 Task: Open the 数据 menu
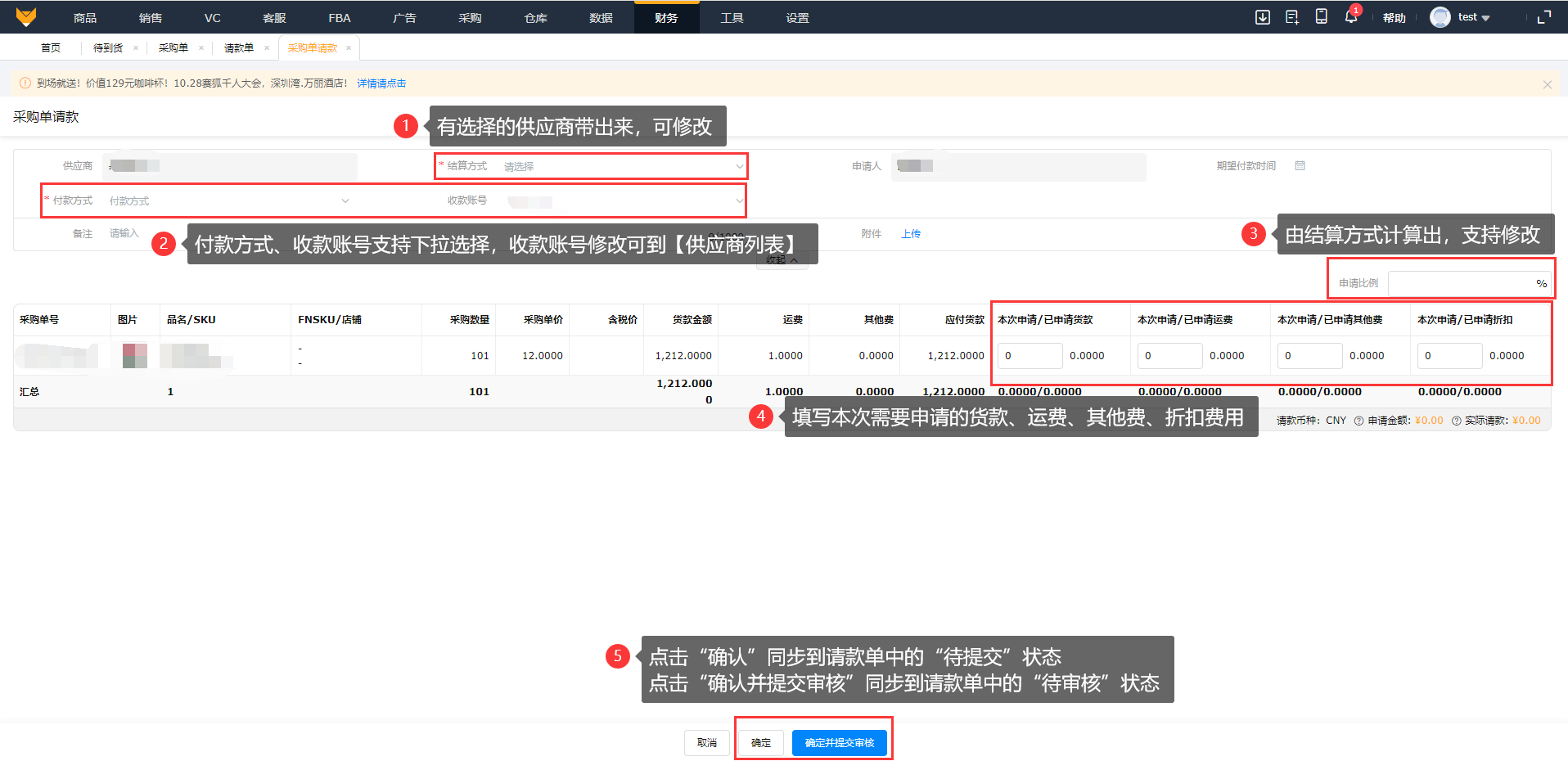point(602,18)
